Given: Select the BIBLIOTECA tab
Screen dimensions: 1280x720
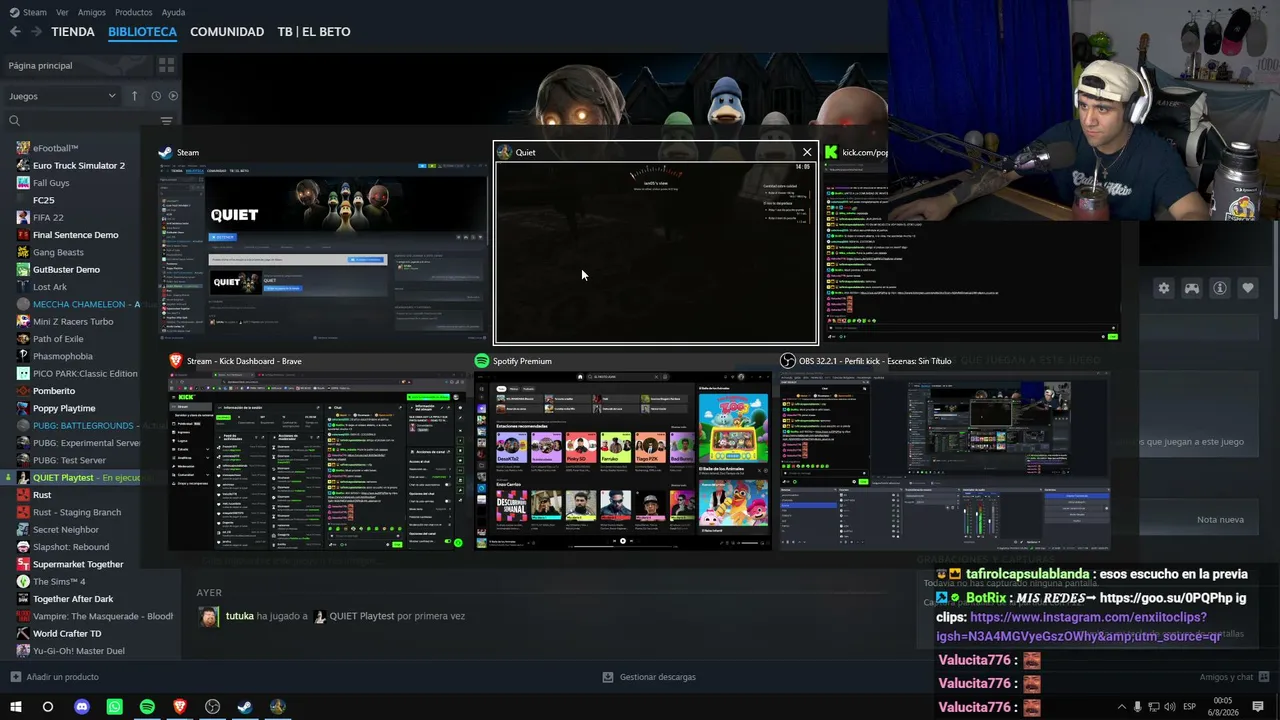Looking at the screenshot, I should (x=142, y=32).
